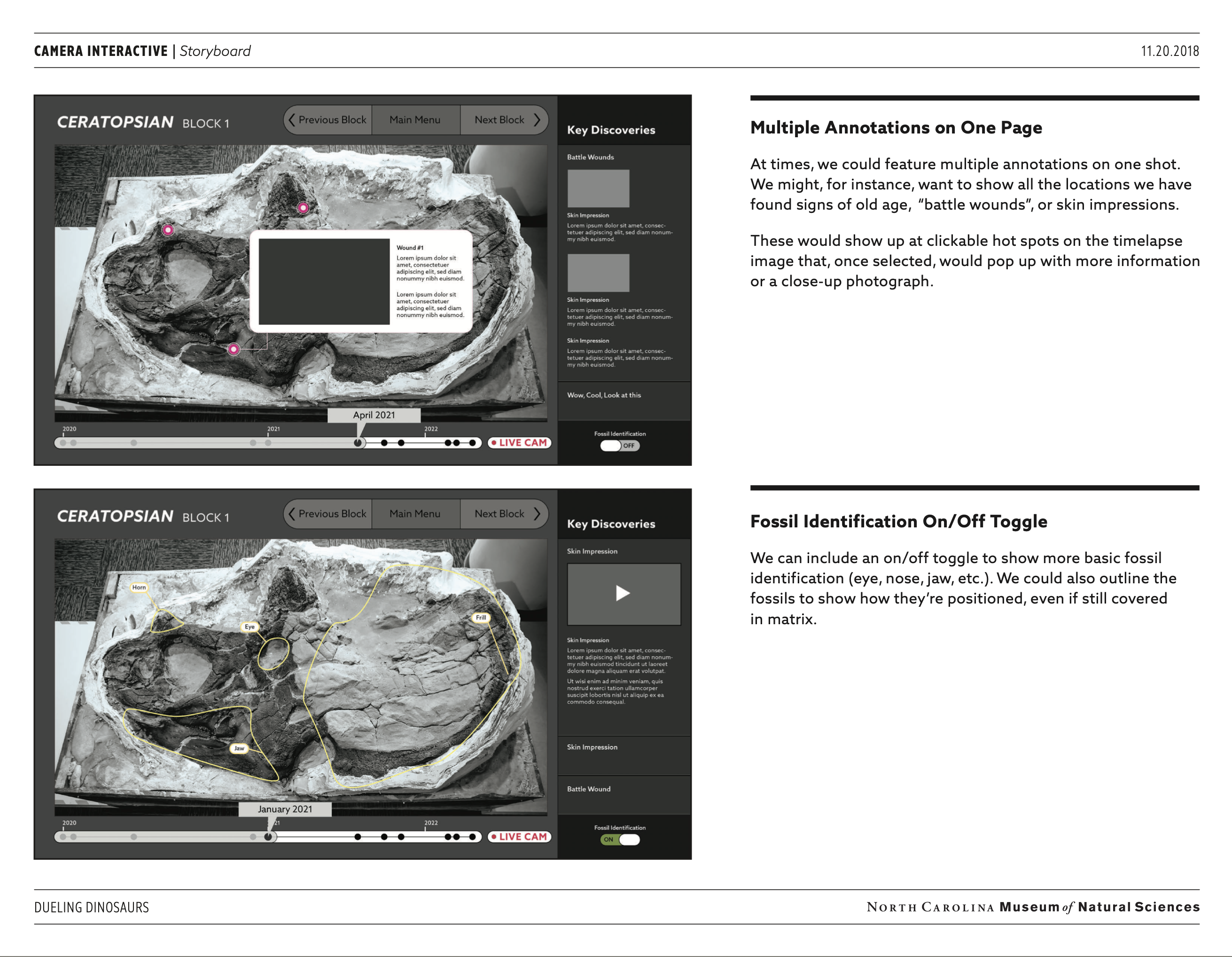This screenshot has height=957, width=1232.
Task: Open the first Battle Wounds thumbnail
Action: click(598, 188)
